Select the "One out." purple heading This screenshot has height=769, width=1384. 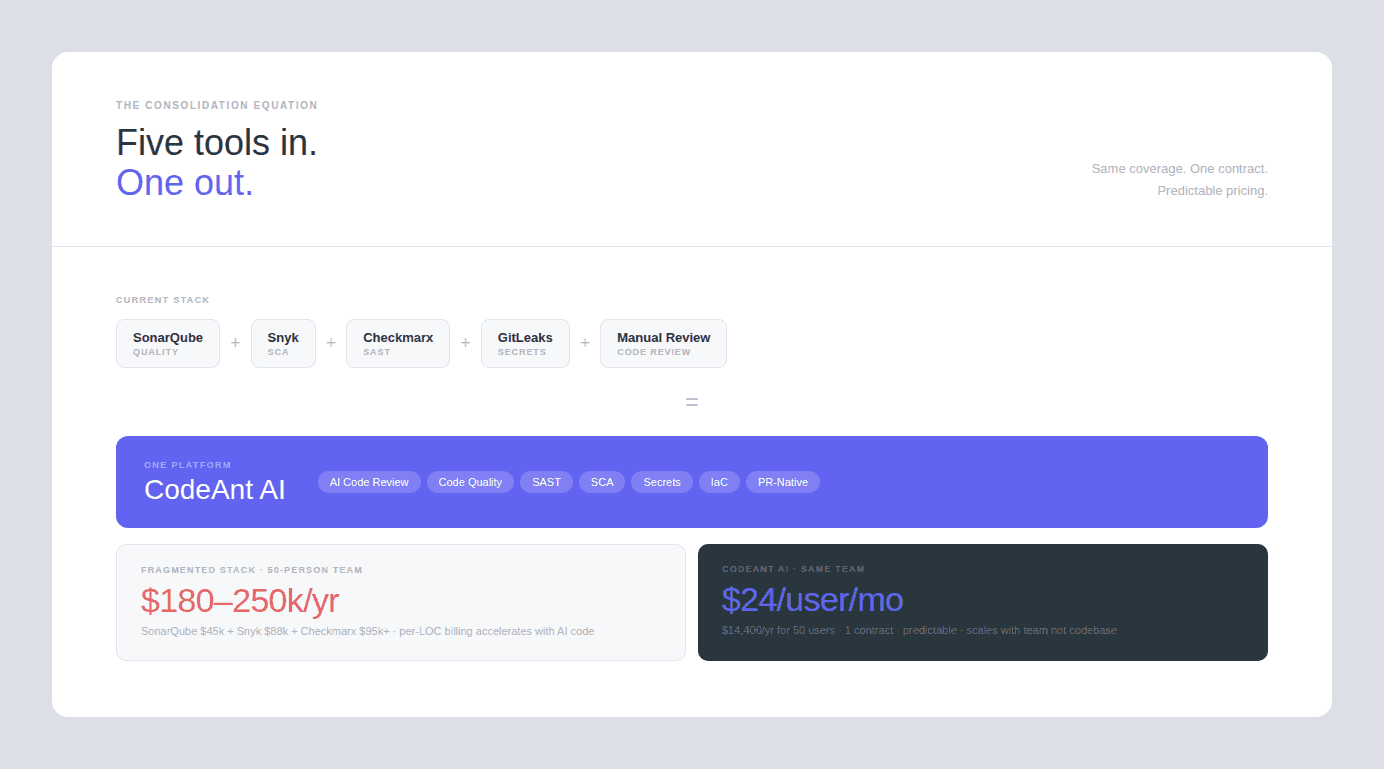pyautogui.click(x=185, y=183)
